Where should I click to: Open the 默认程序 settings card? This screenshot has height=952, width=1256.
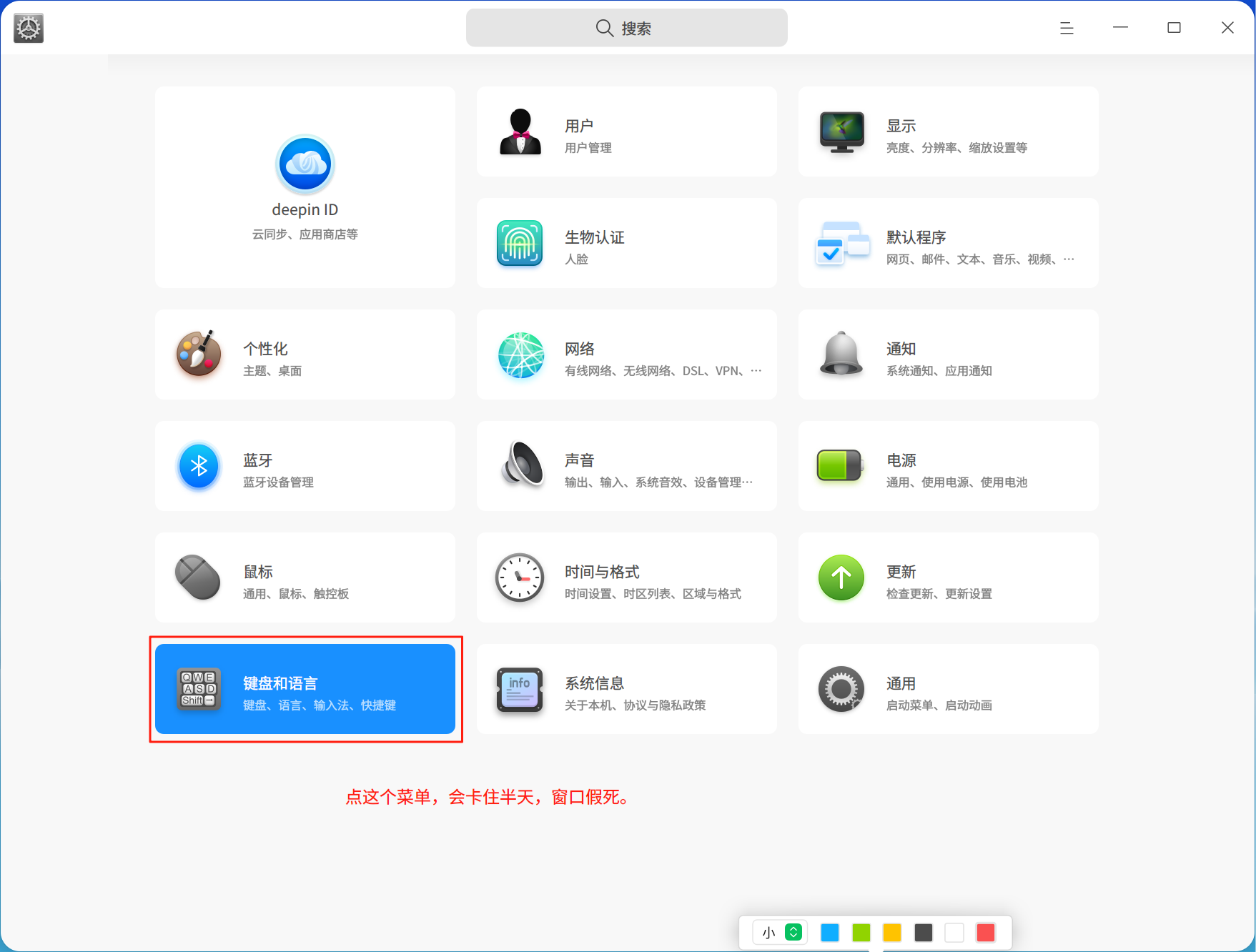click(x=949, y=243)
